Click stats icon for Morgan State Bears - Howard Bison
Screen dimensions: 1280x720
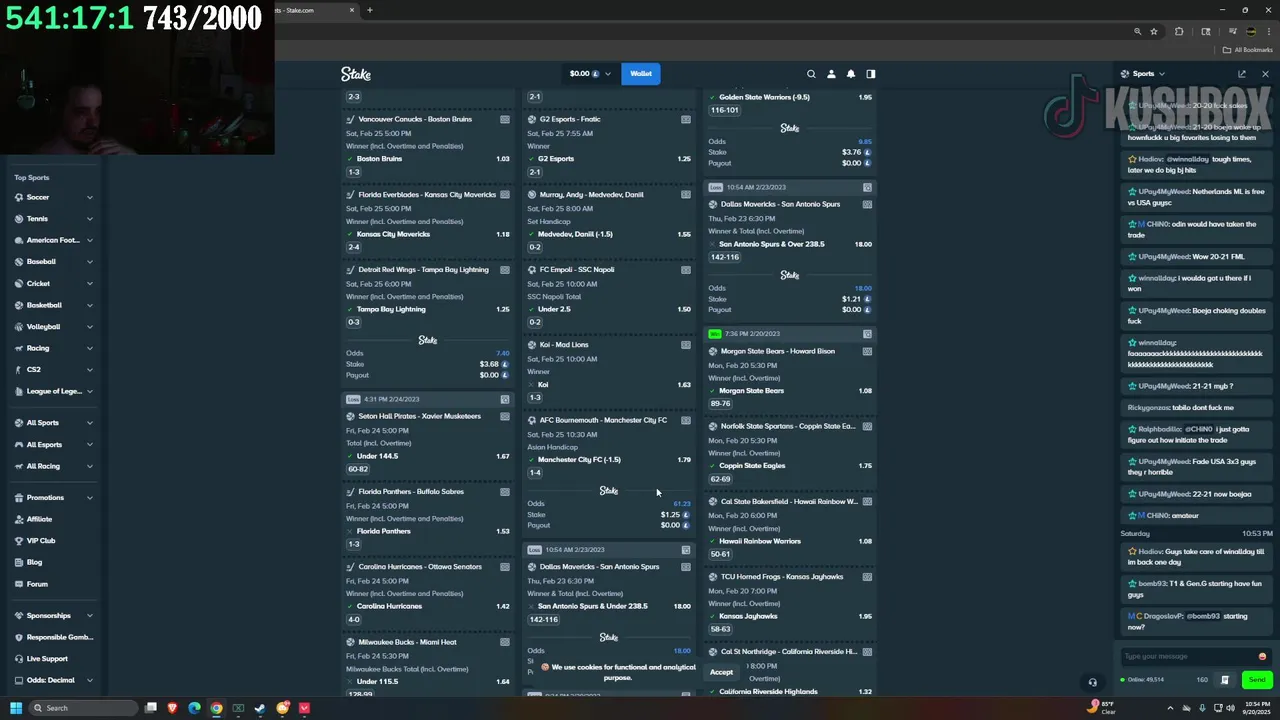pos(867,351)
